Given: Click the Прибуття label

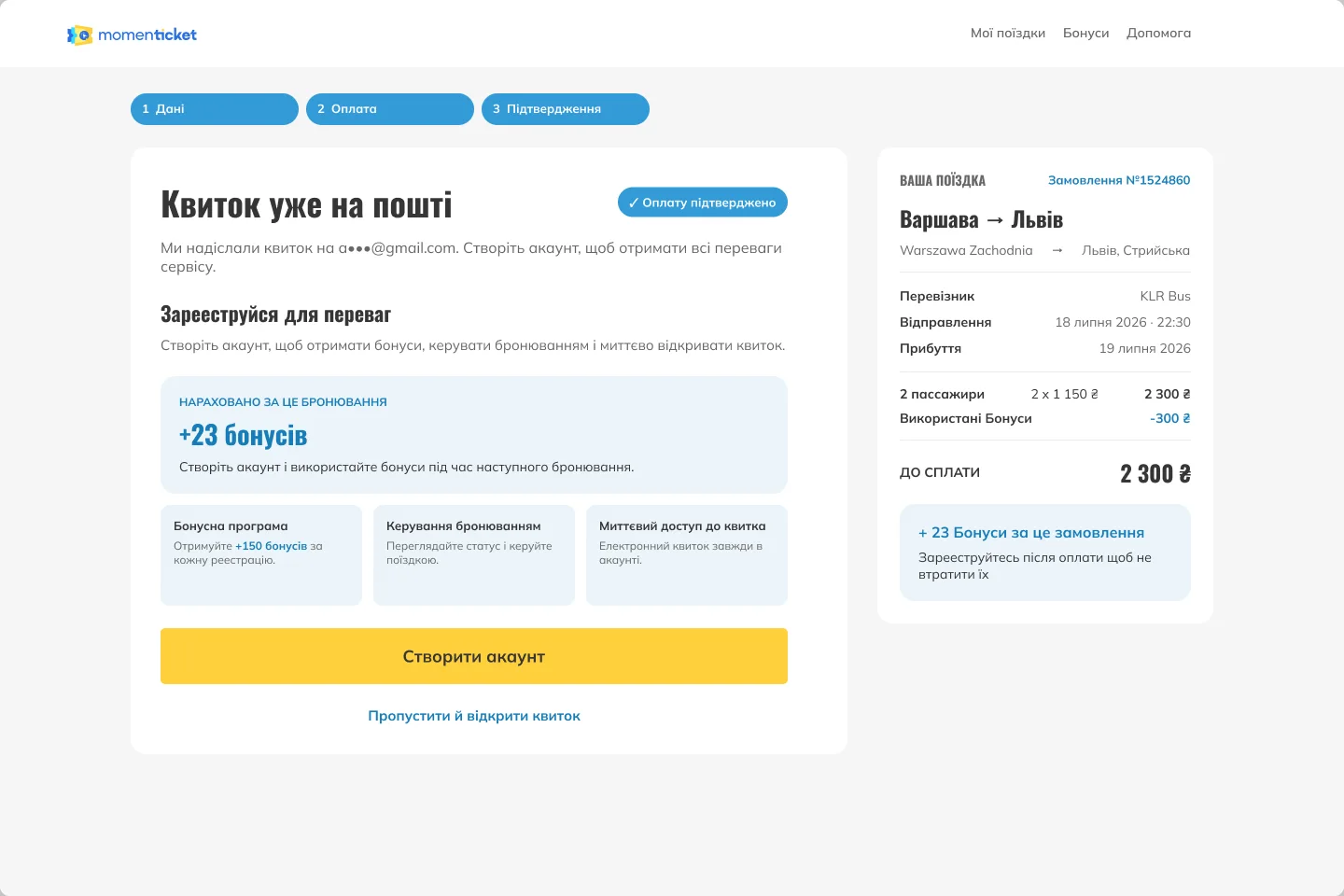Looking at the screenshot, I should tap(931, 348).
